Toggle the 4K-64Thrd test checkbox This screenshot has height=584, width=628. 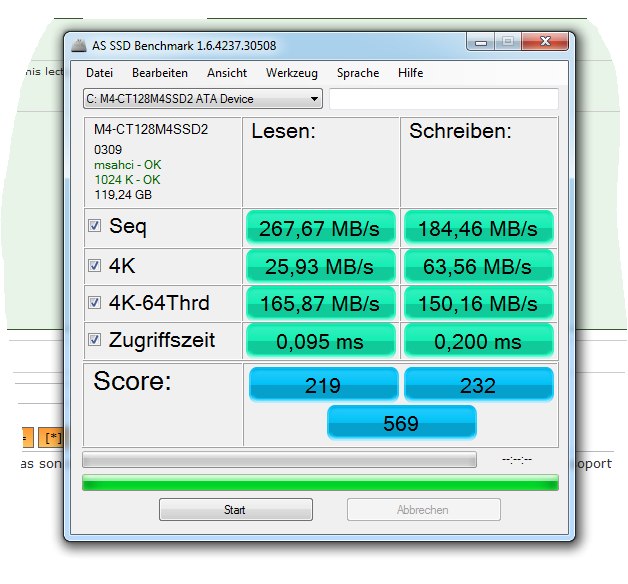coord(95,302)
